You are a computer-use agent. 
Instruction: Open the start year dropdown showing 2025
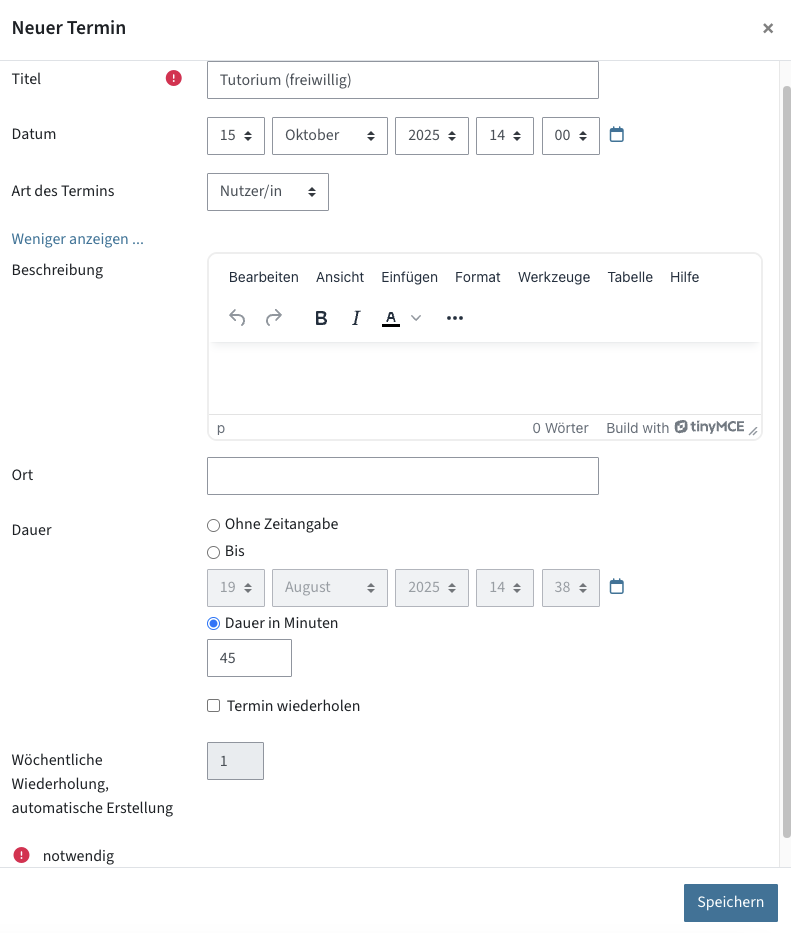(x=432, y=136)
